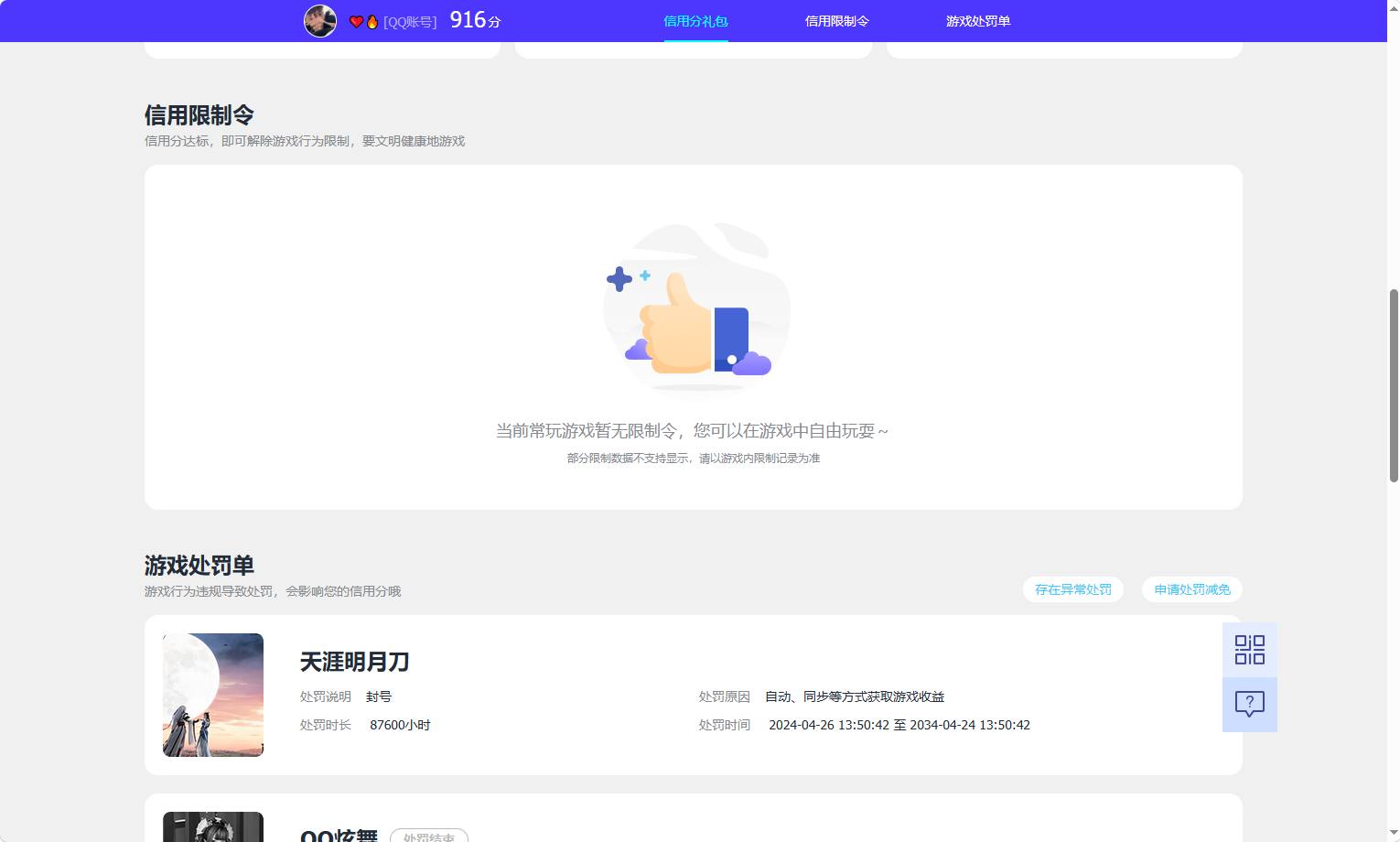This screenshot has width=1400, height=842.
Task: Click the user avatar in header
Action: click(x=320, y=21)
